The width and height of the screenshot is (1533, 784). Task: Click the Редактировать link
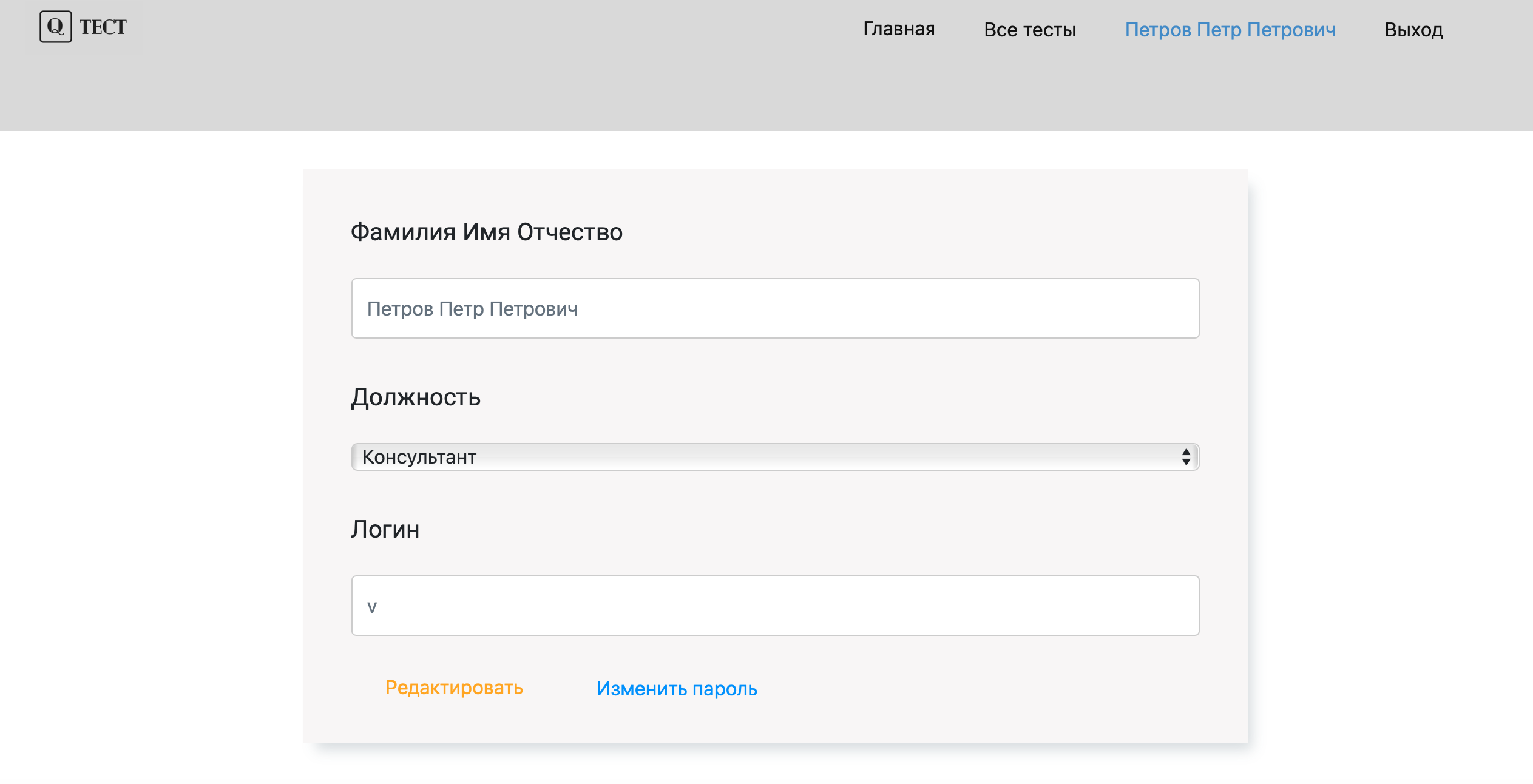pyautogui.click(x=454, y=688)
